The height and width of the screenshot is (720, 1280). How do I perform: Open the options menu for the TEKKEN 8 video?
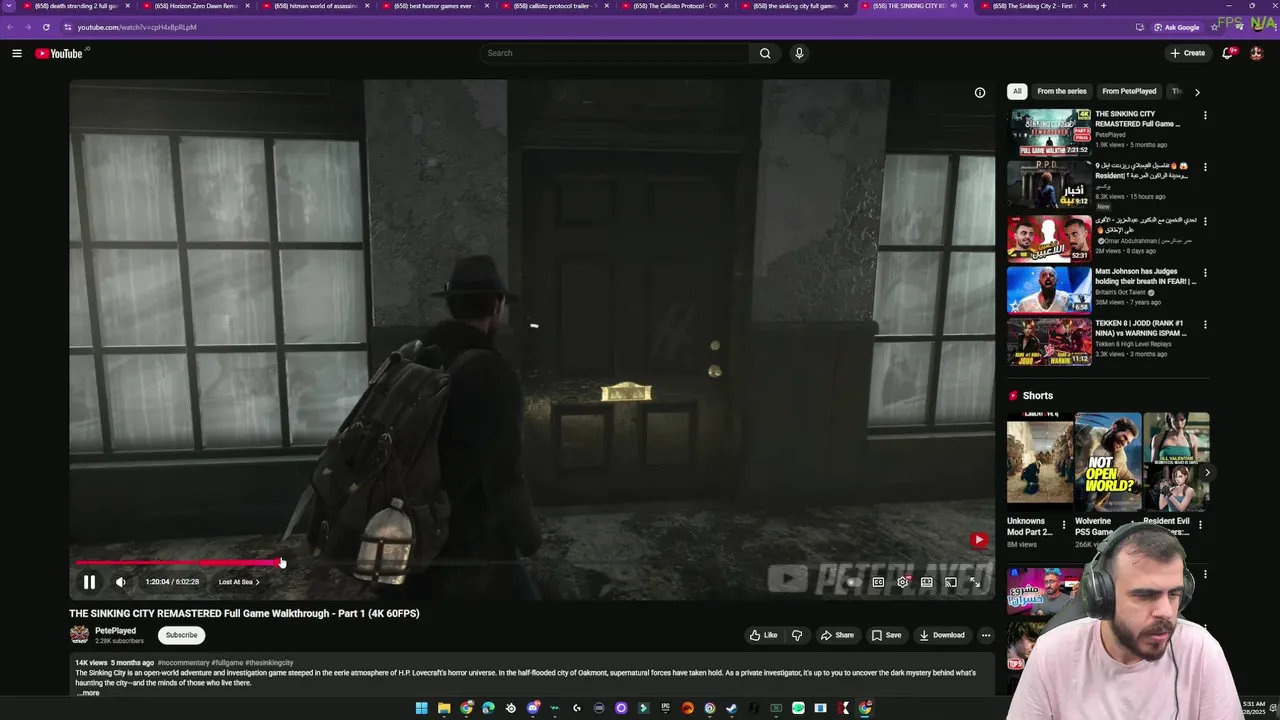(1205, 325)
